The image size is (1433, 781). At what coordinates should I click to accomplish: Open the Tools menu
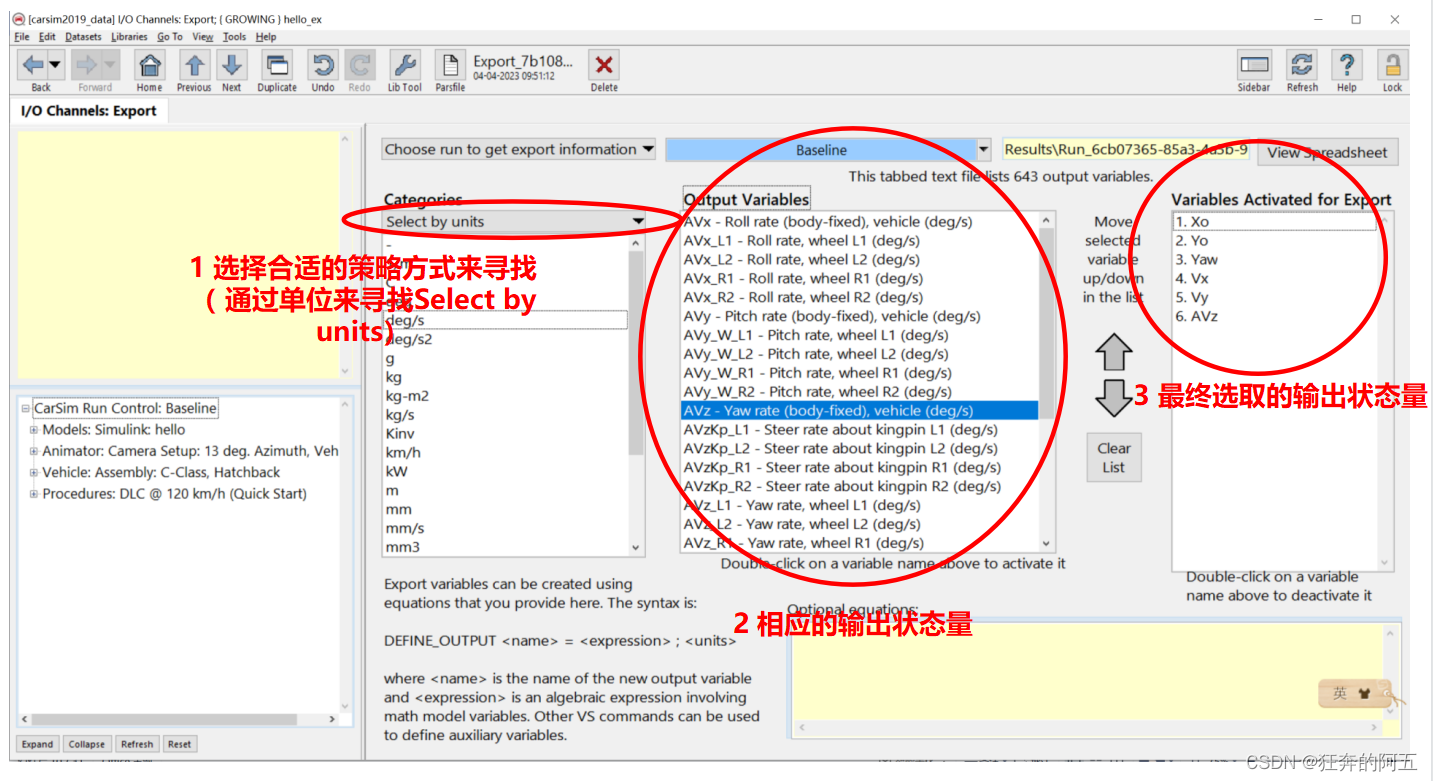click(x=234, y=37)
